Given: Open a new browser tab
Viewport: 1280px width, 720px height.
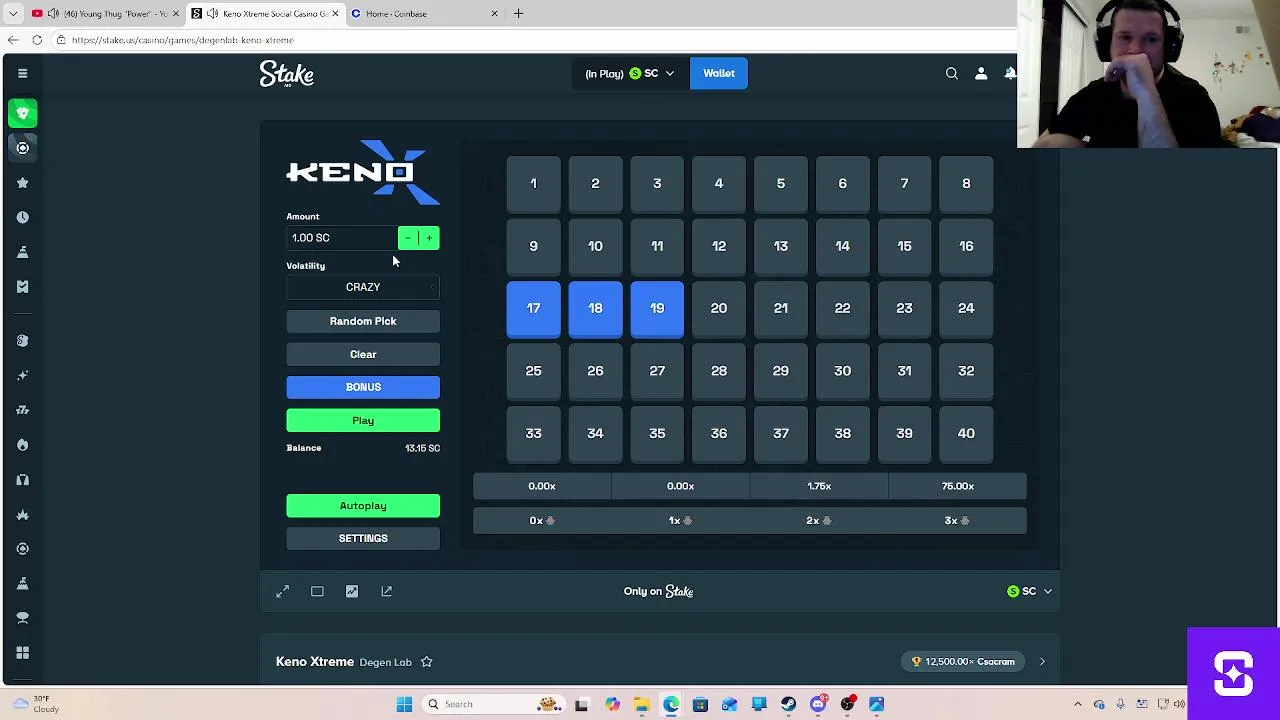Looking at the screenshot, I should click(x=518, y=13).
